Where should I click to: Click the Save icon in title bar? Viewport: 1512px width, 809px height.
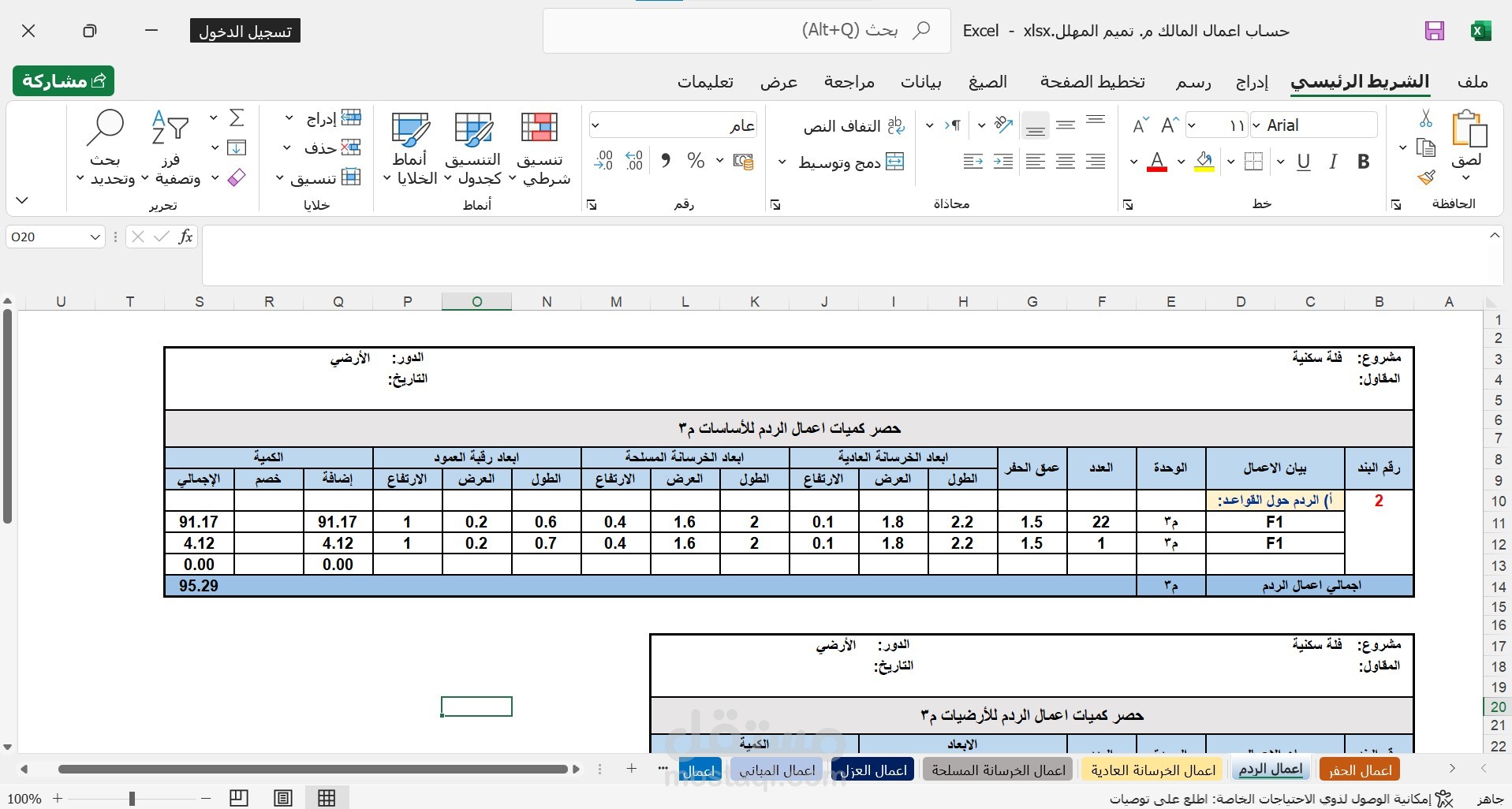tap(1434, 31)
